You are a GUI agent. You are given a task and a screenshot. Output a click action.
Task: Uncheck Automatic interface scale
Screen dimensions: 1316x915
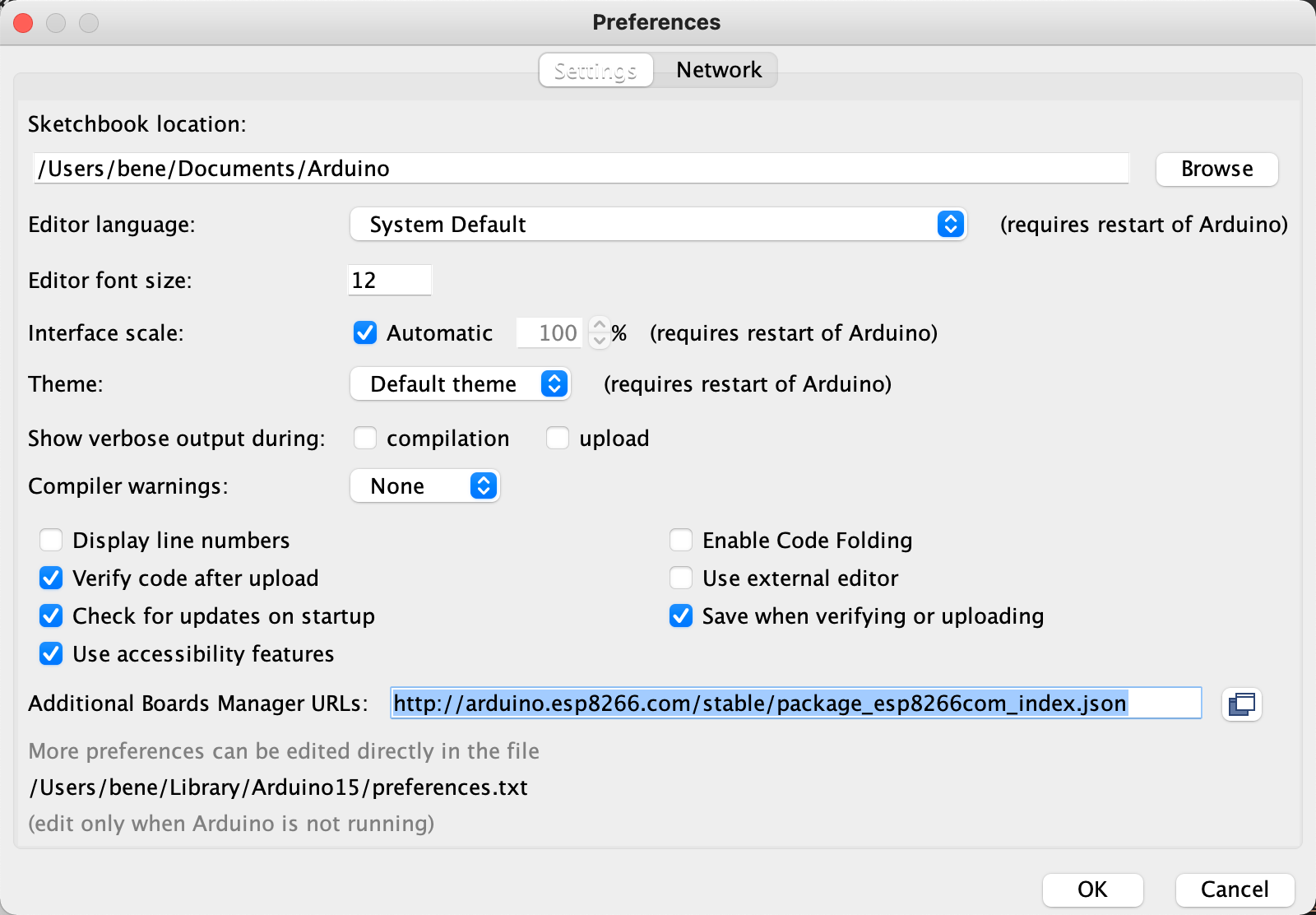365,333
